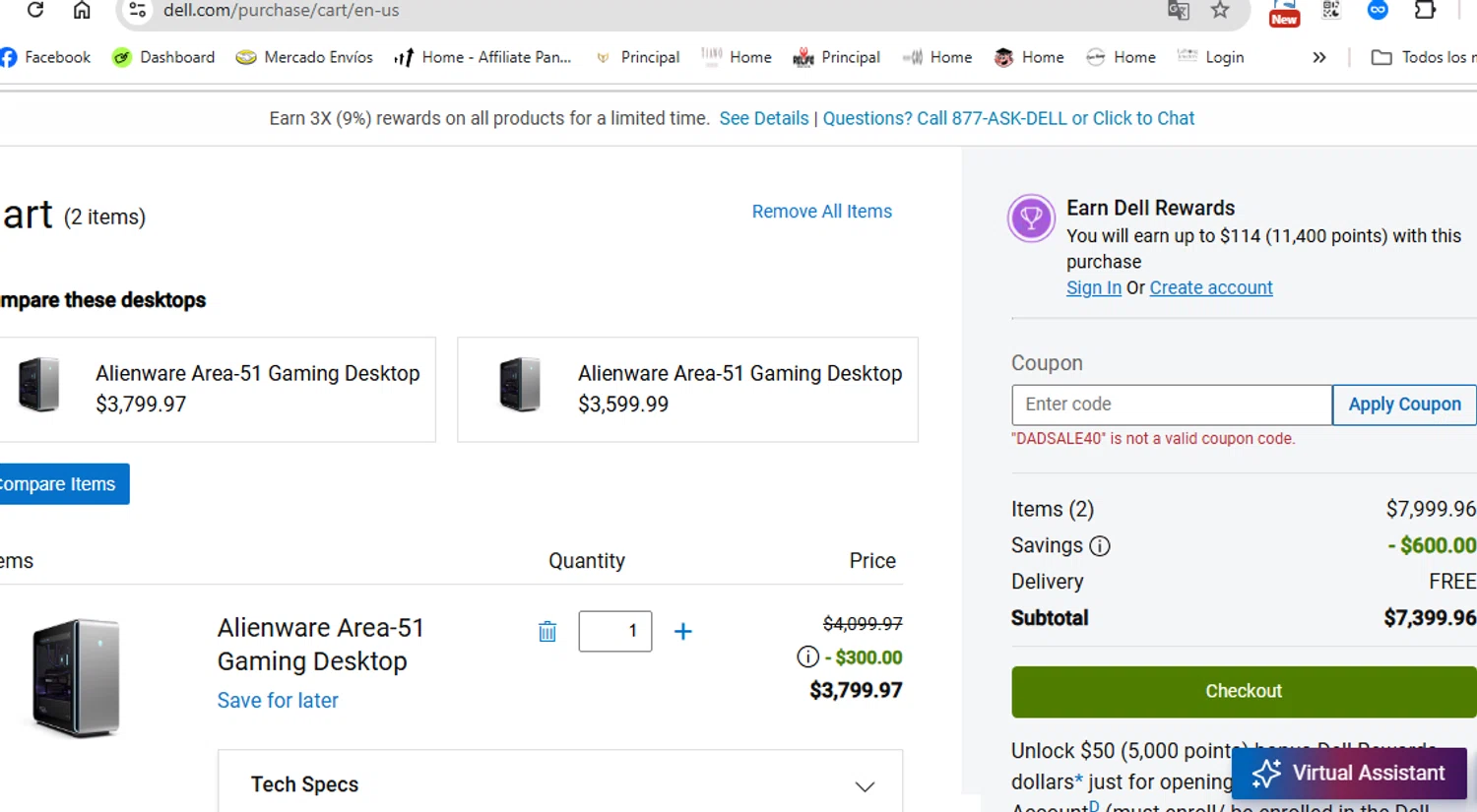
Task: Open the QR code extension icon
Action: click(1331, 10)
